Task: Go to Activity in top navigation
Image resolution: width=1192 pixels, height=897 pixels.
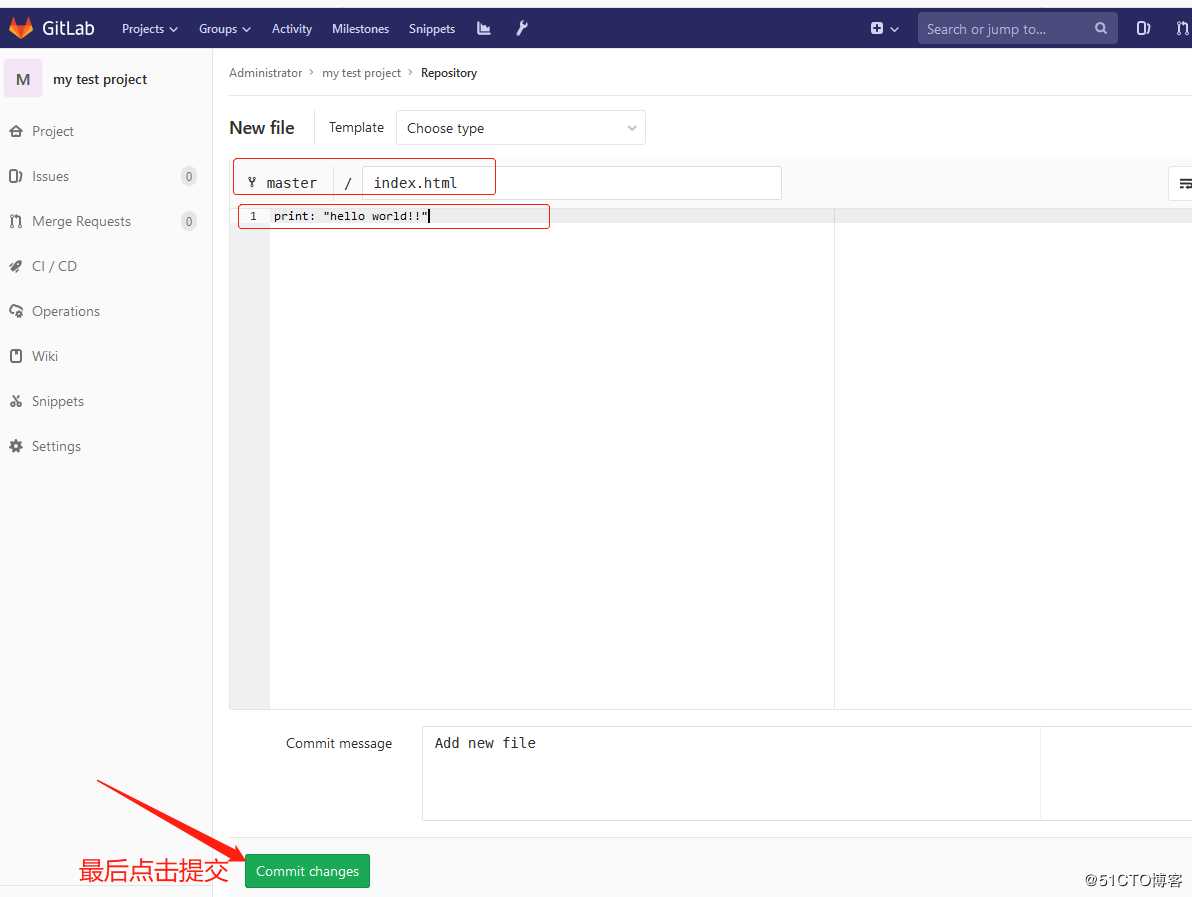Action: click(292, 29)
